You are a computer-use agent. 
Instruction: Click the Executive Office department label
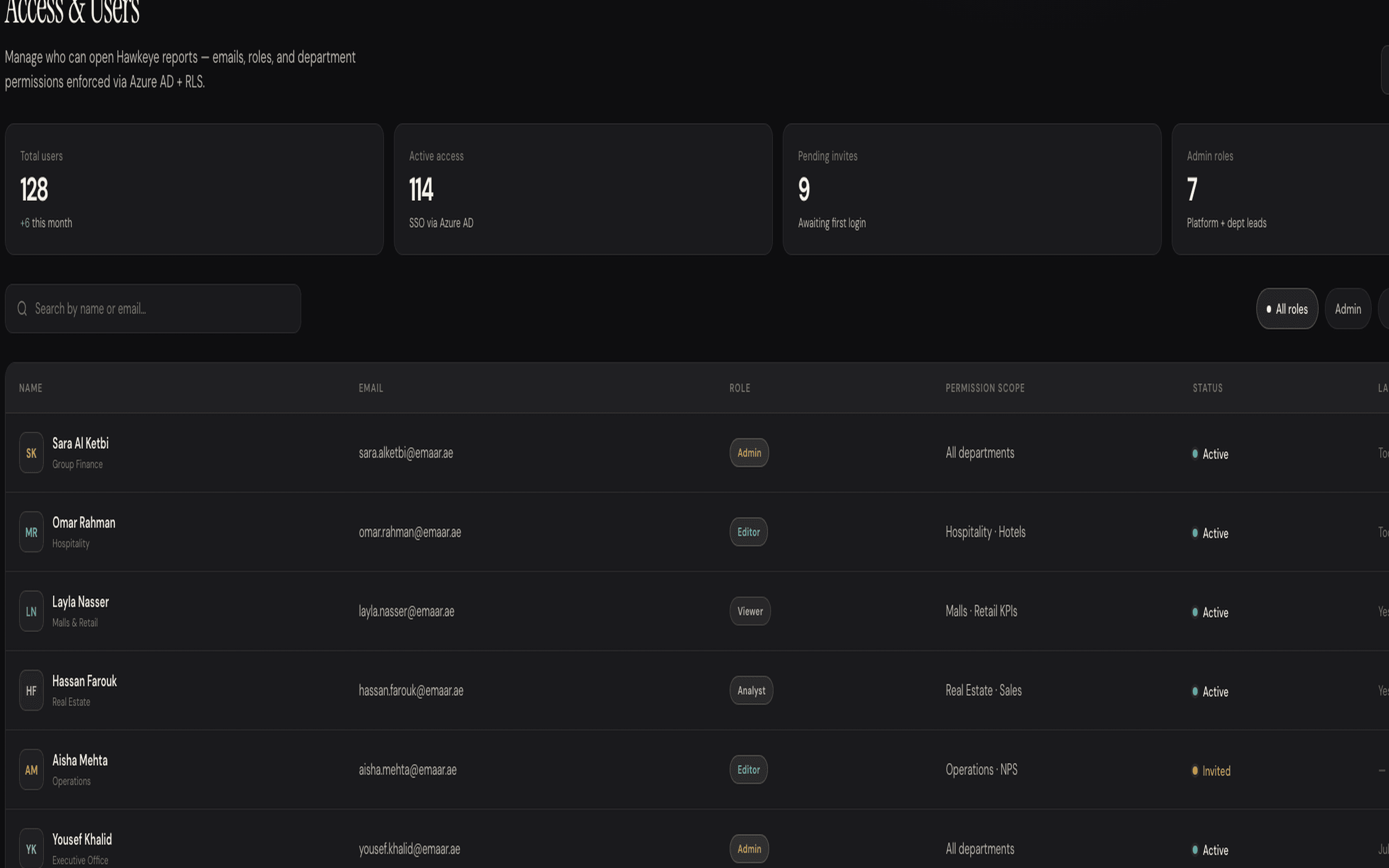coord(81,861)
